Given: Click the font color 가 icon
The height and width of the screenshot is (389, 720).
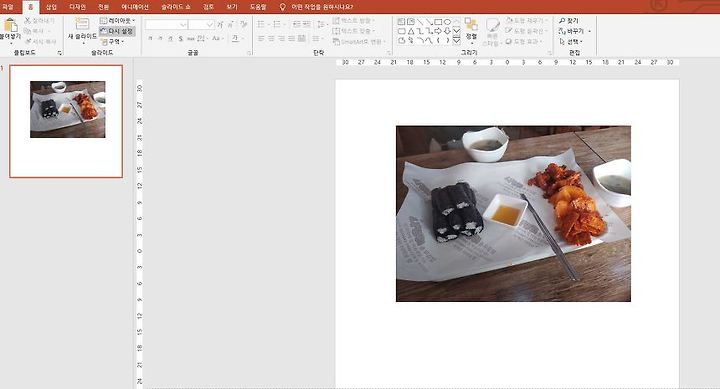Looking at the screenshot, I should tap(235, 39).
